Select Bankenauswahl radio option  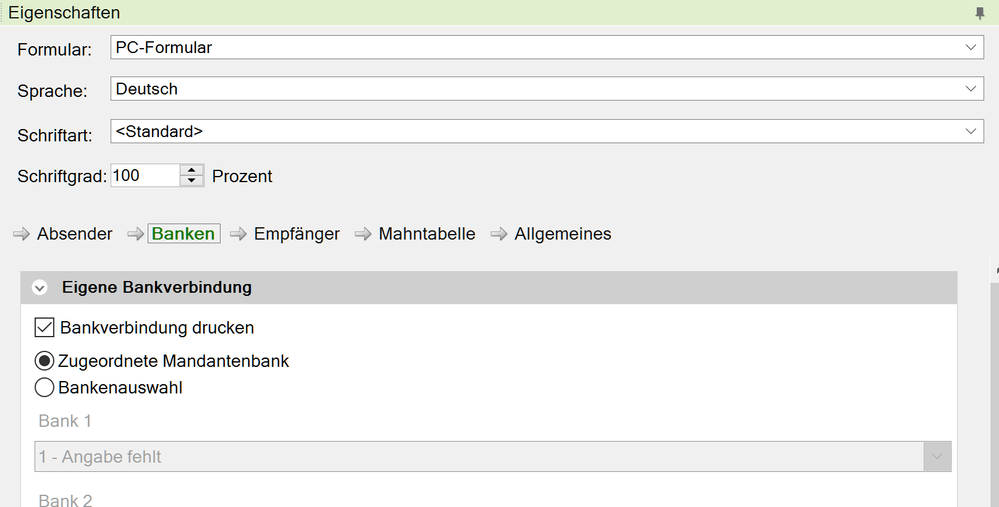point(44,387)
